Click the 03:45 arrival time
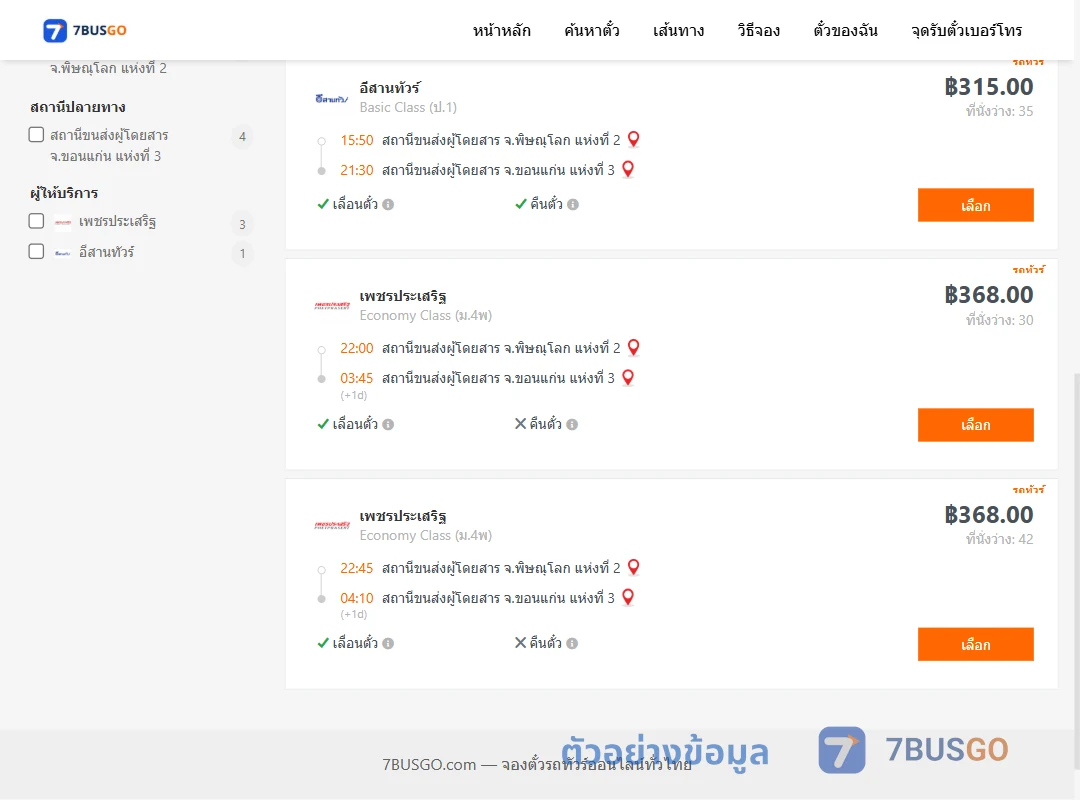Image resolution: width=1080 pixels, height=800 pixels. 357,378
